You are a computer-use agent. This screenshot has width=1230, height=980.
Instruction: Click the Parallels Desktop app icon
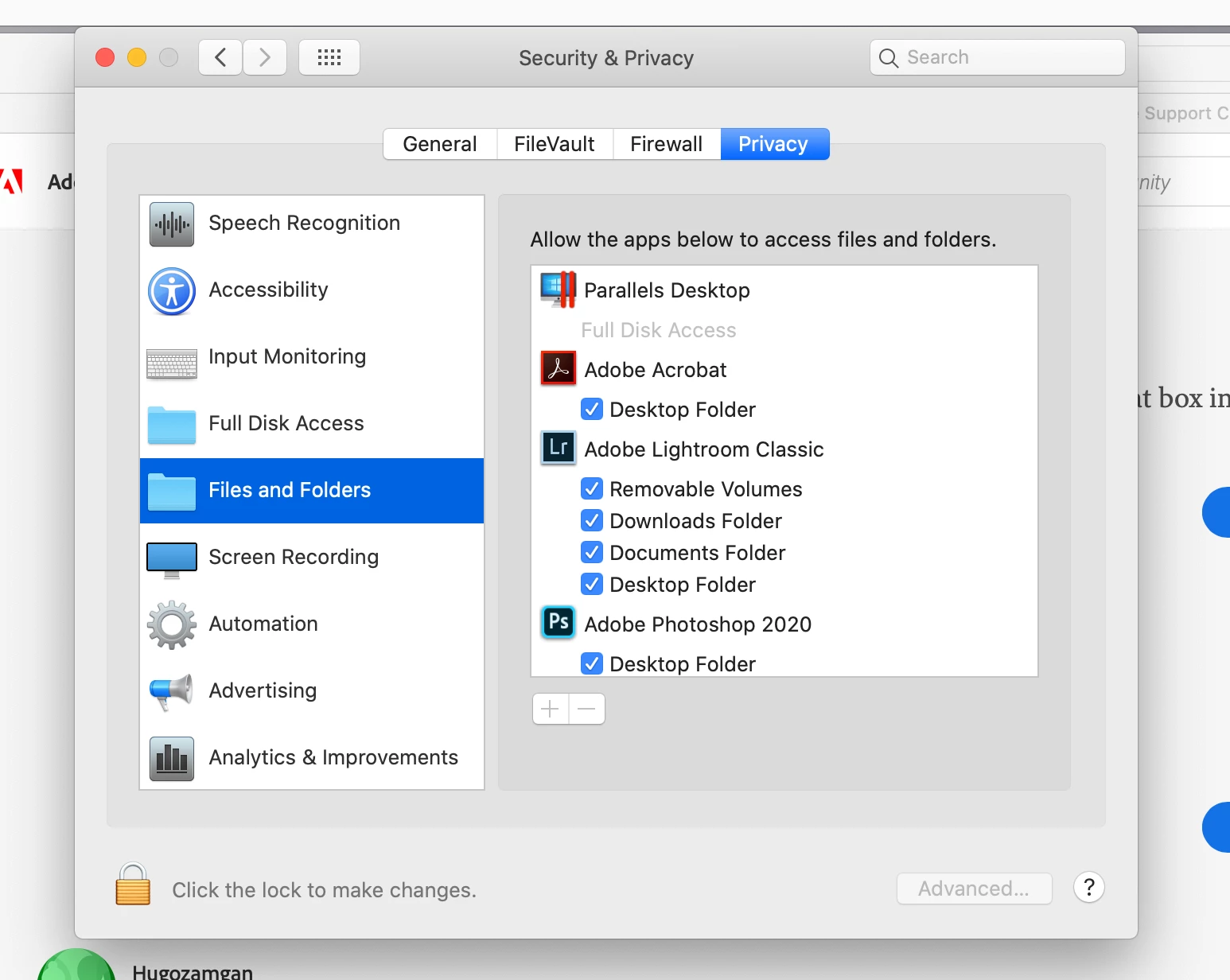pyautogui.click(x=559, y=290)
